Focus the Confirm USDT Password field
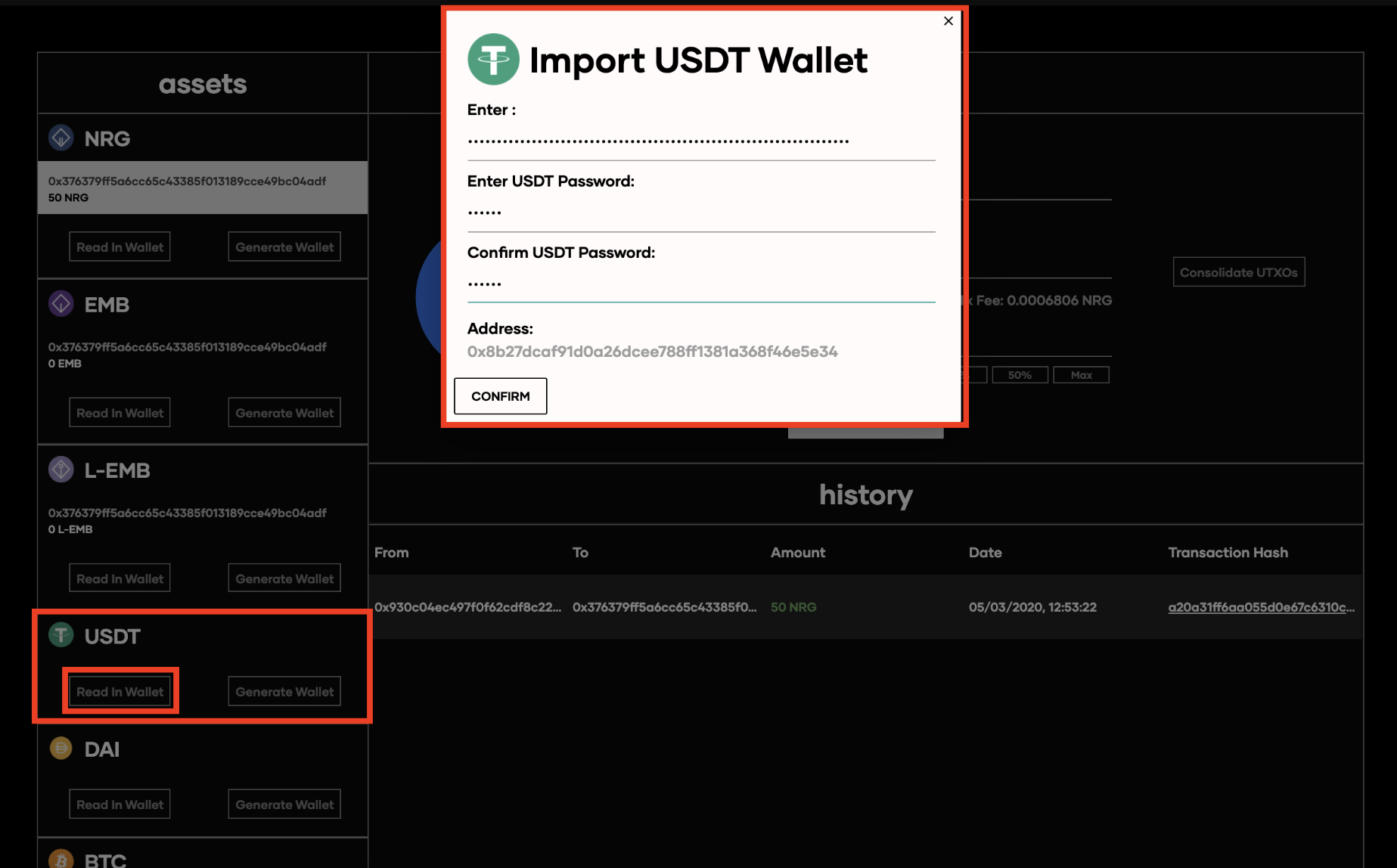 pyautogui.click(x=701, y=284)
